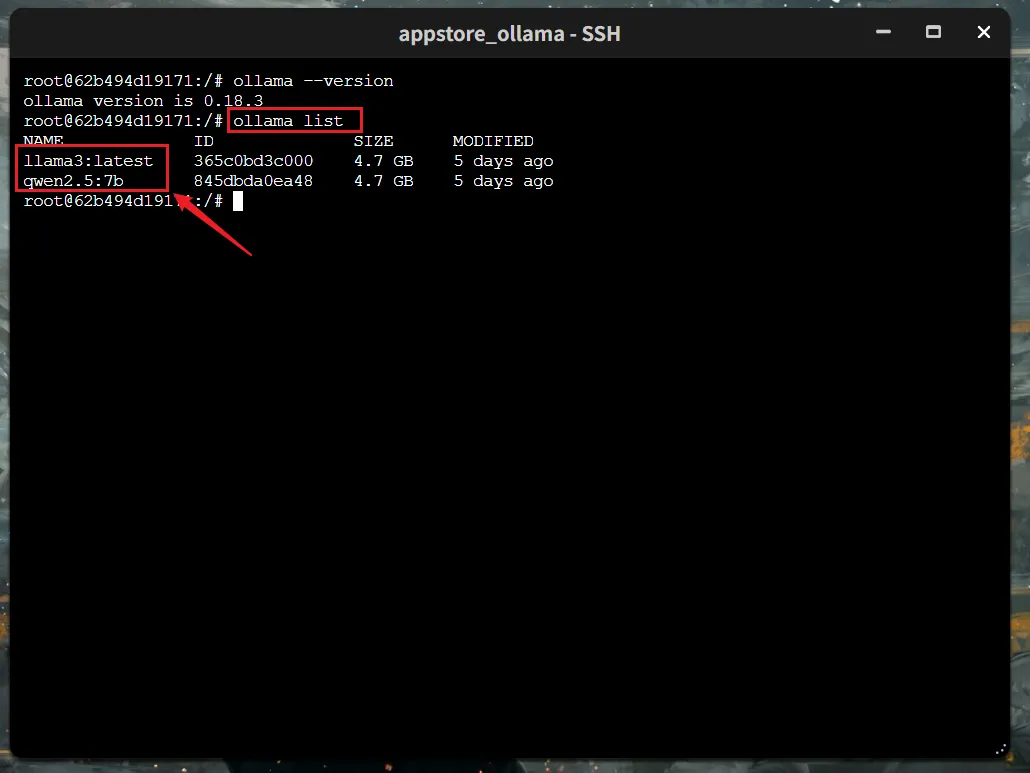
Task: Click the SIZE column header
Action: (x=373, y=141)
